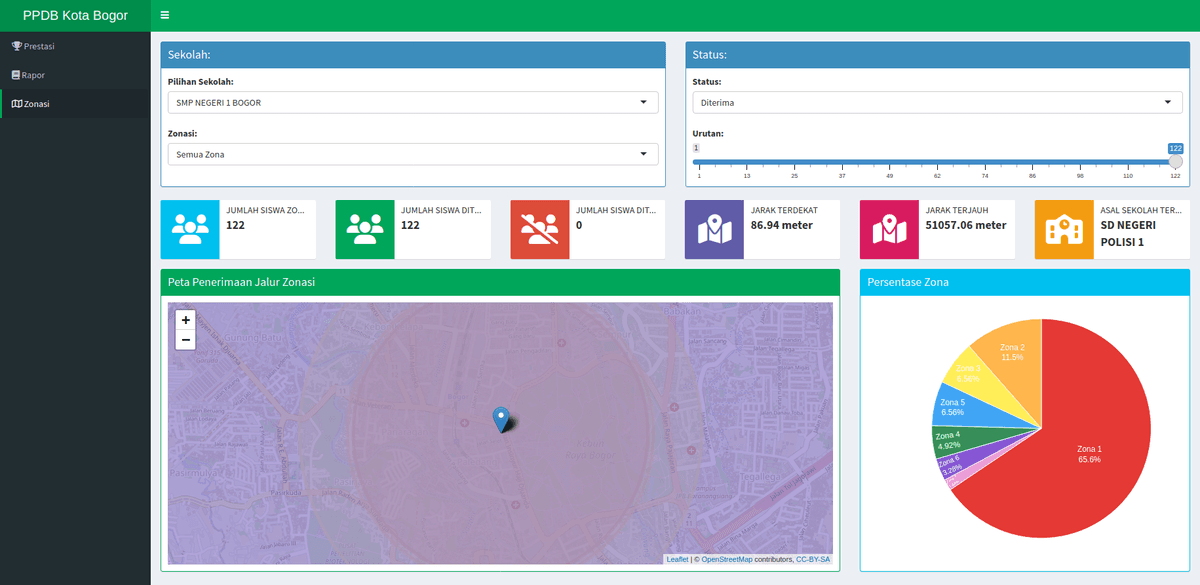Click the orange school building icon
Viewport: 1200px width, 585px height.
pyautogui.click(x=1064, y=230)
